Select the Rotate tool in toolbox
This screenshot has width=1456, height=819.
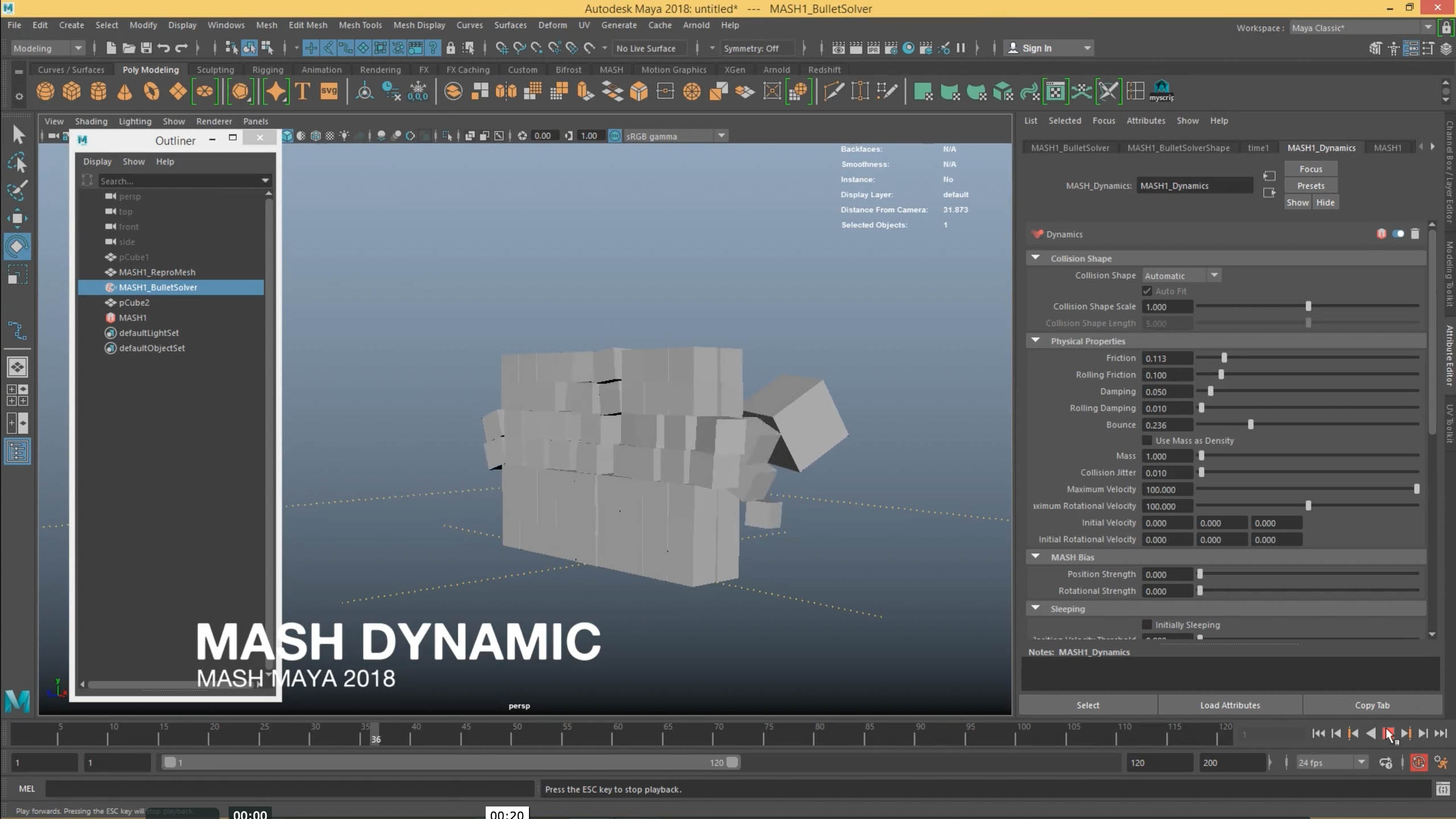click(17, 246)
